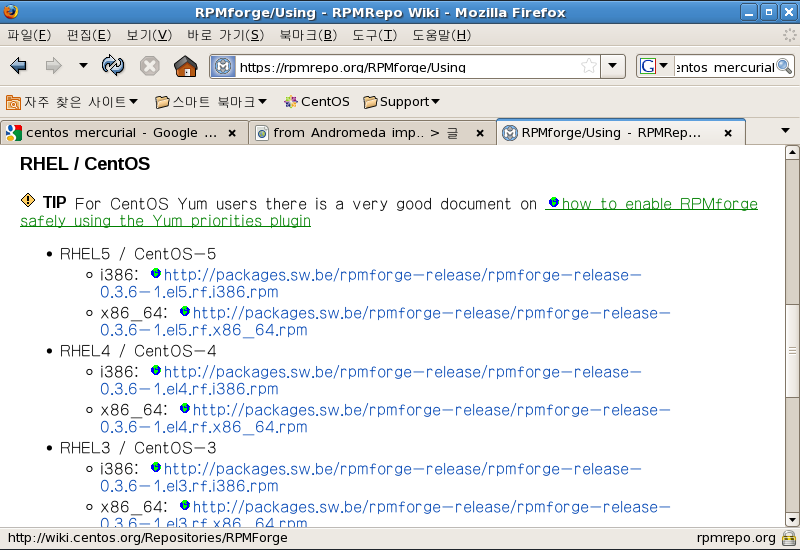Screen dimensions: 800x550
Task: Open the 편집(E) menu
Action: (89, 35)
